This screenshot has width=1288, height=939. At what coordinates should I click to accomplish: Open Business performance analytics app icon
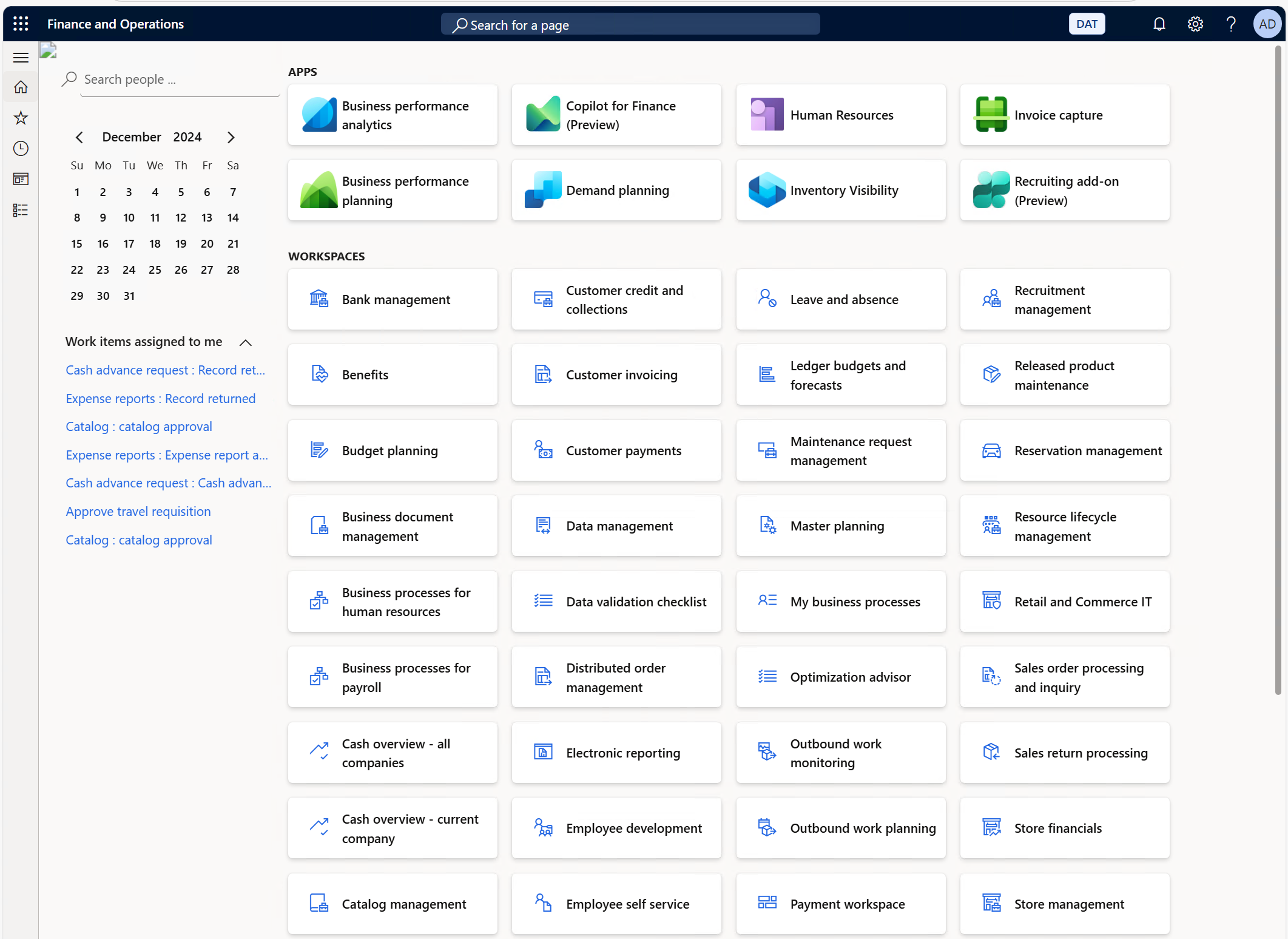click(x=319, y=115)
